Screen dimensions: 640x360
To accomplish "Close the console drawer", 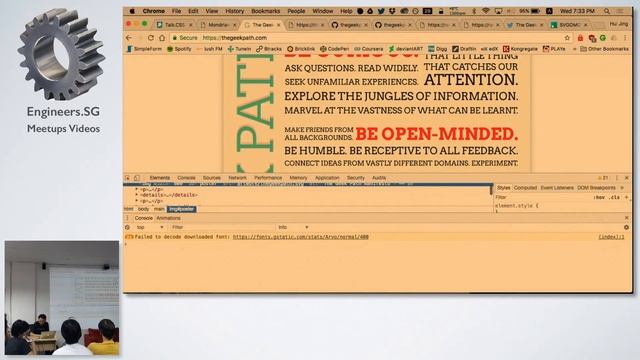I will 627,218.
